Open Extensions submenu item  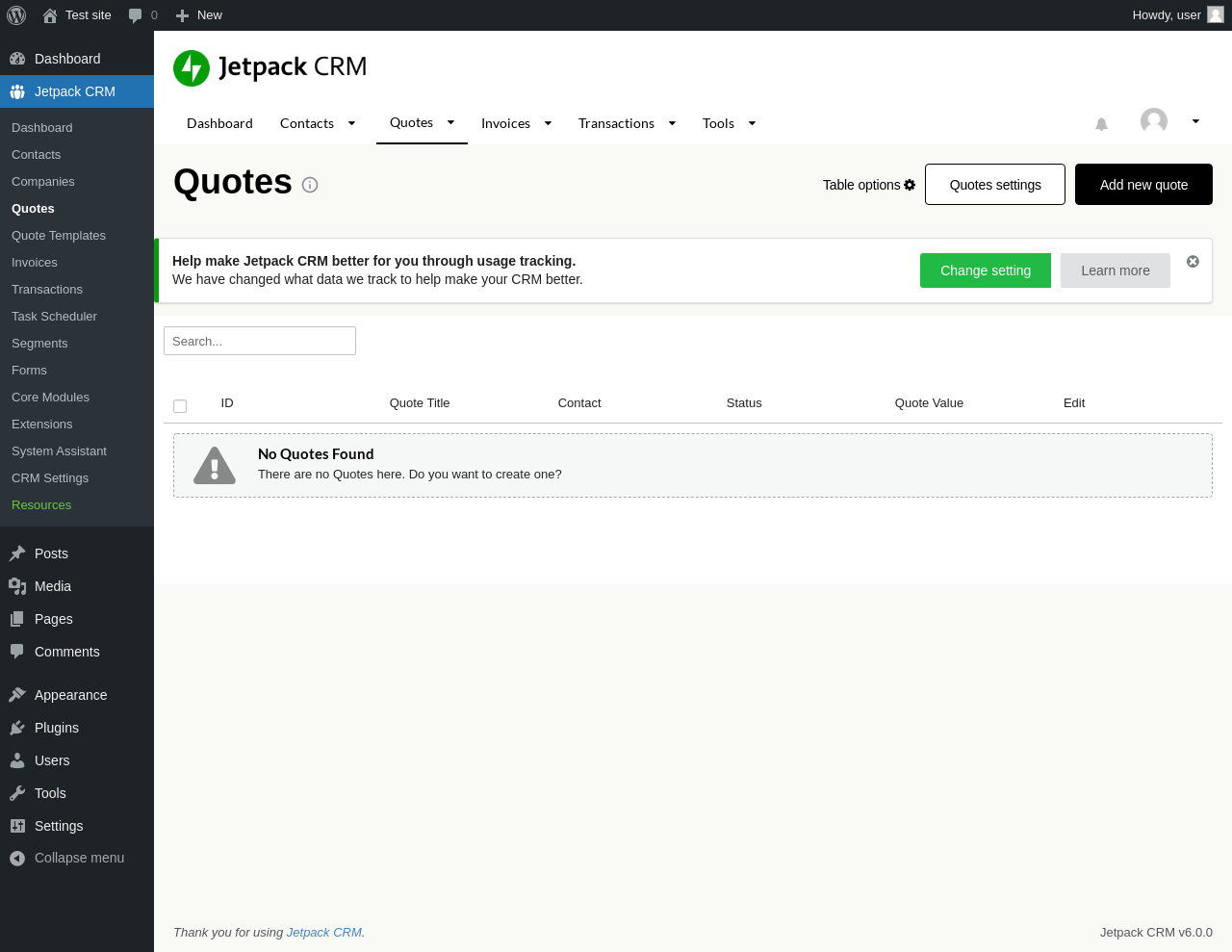click(x=42, y=425)
